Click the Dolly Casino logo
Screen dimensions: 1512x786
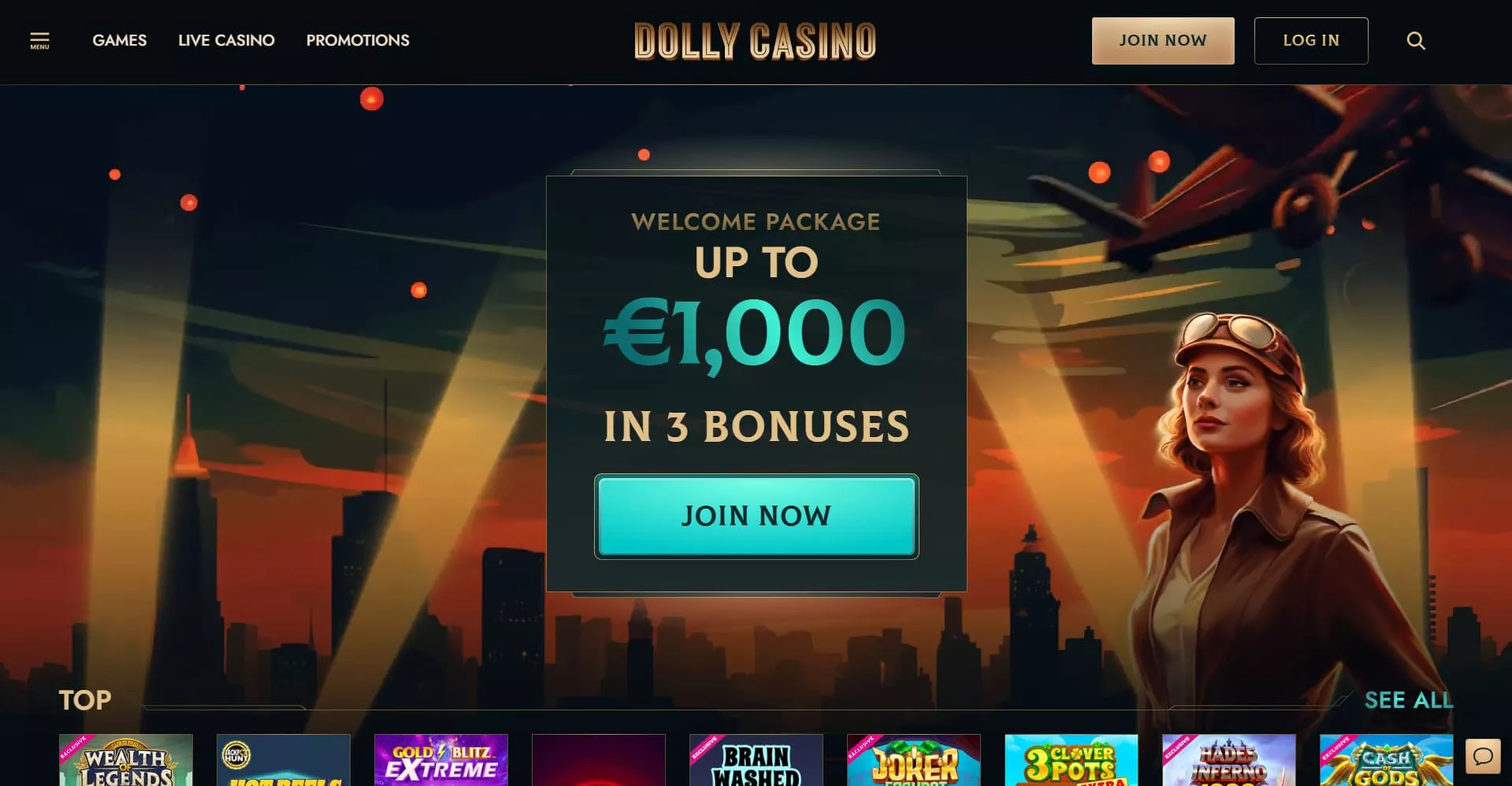755,41
